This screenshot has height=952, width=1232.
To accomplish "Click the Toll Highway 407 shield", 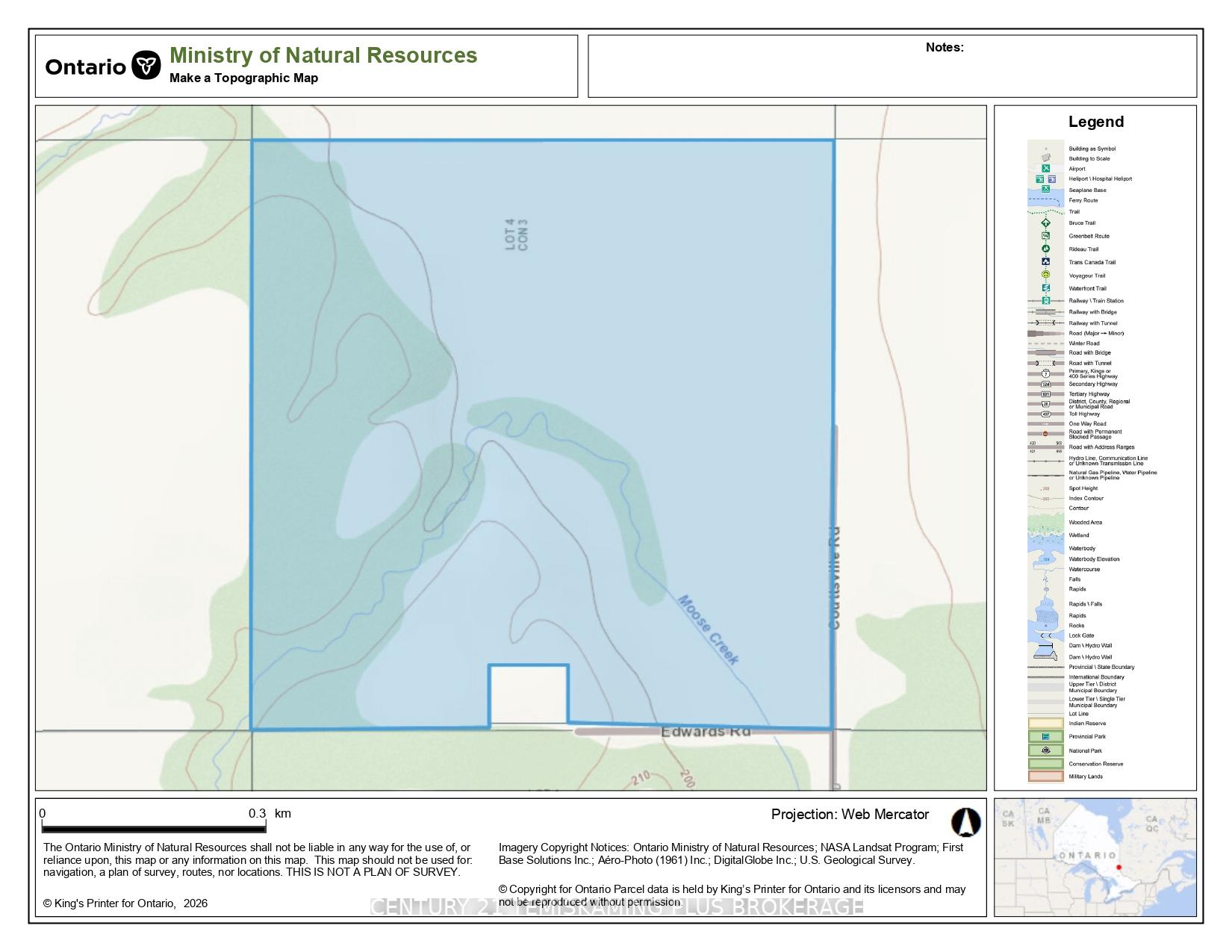I will 1046,414.
